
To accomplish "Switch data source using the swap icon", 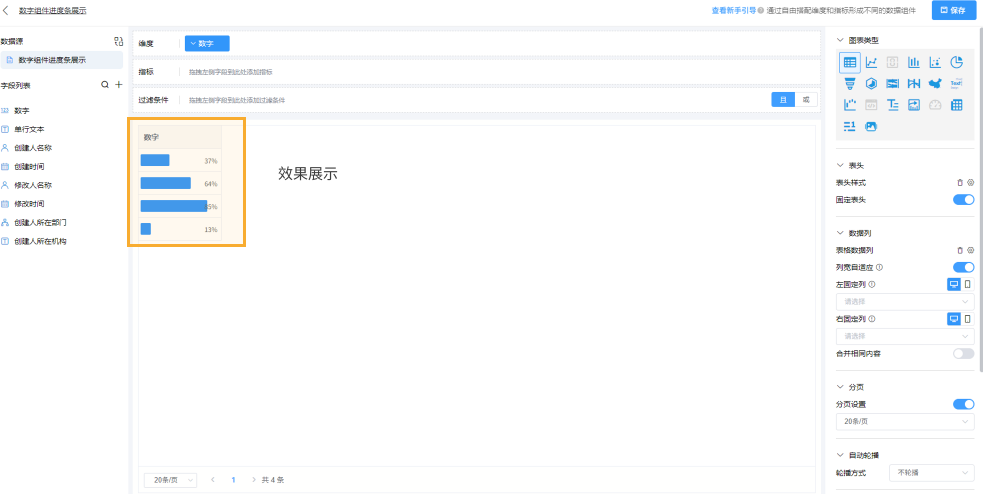I will [x=118, y=42].
